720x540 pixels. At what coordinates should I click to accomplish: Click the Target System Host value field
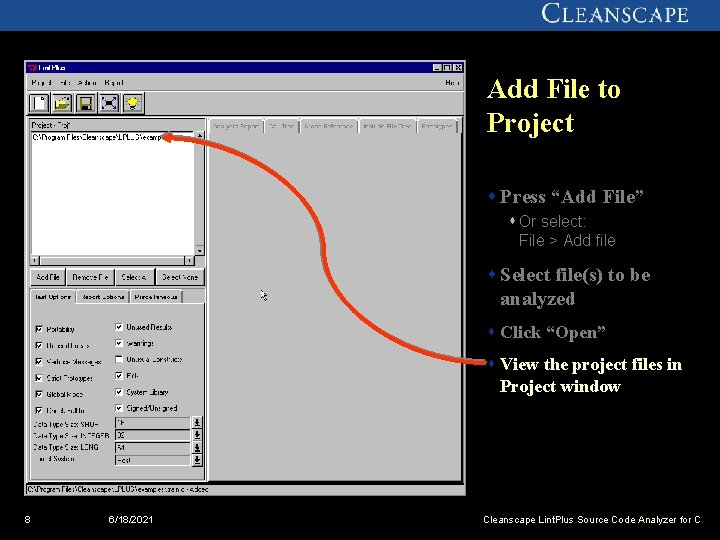point(153,460)
